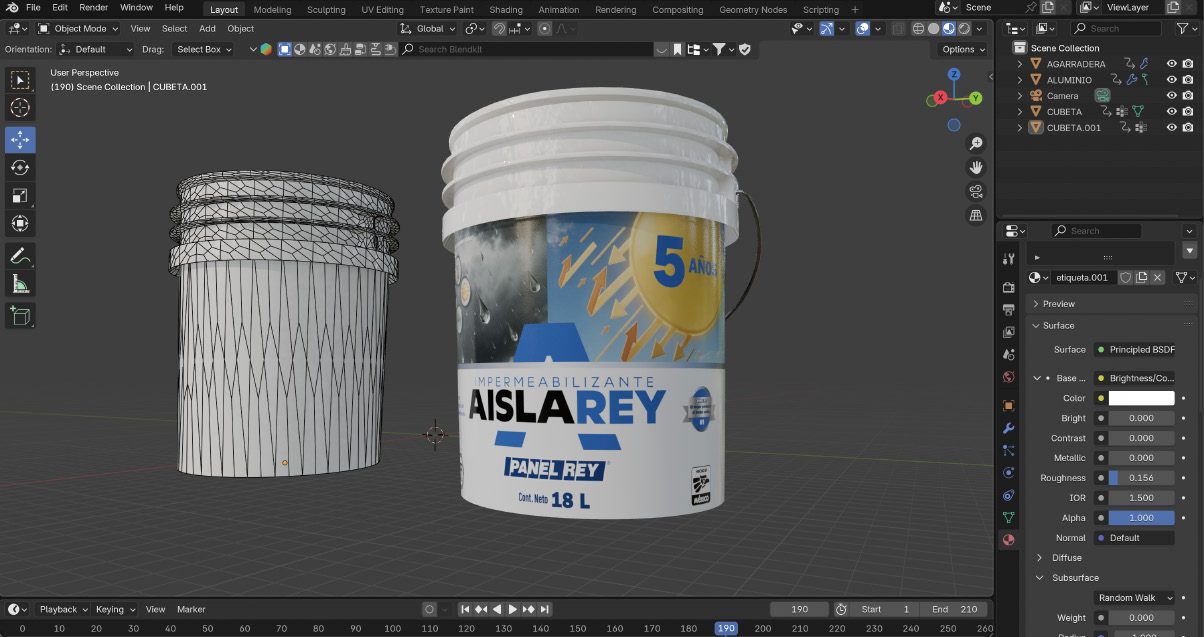Click the Z axis on the navigation gizmo

[x=954, y=75]
